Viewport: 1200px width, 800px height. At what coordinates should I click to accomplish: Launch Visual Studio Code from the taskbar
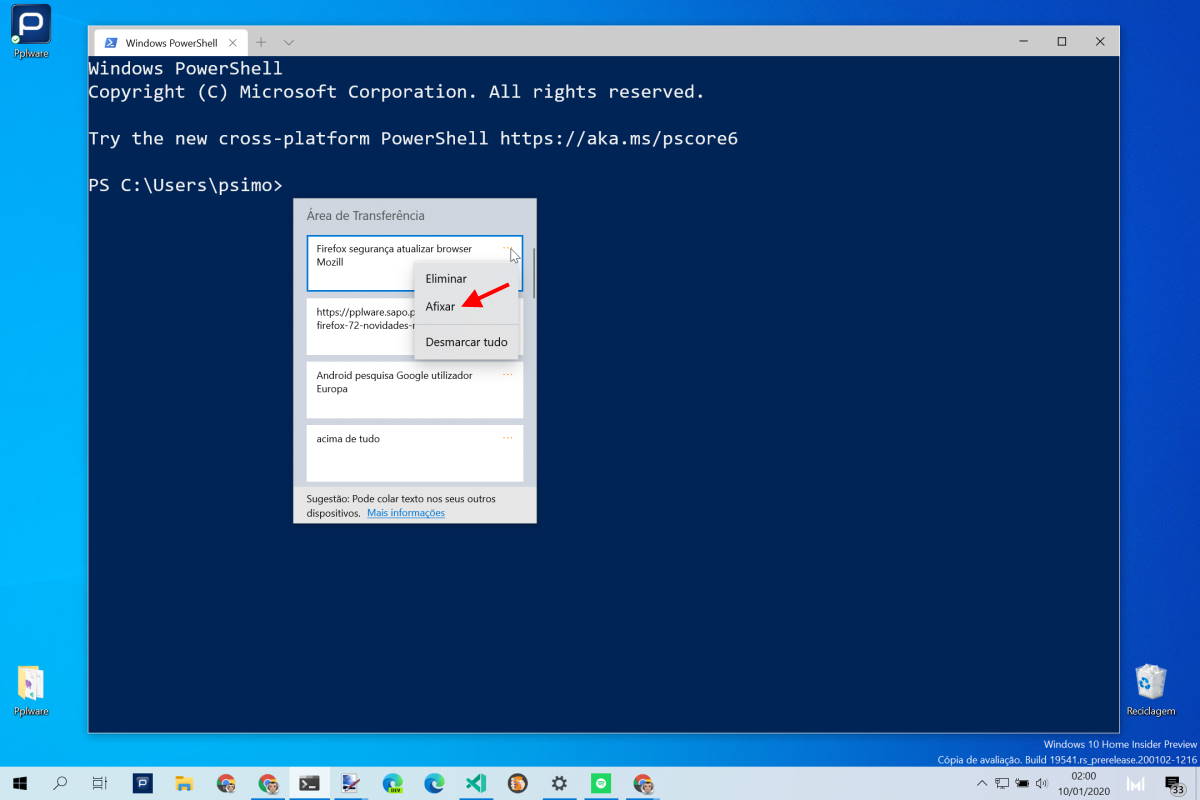click(475, 783)
